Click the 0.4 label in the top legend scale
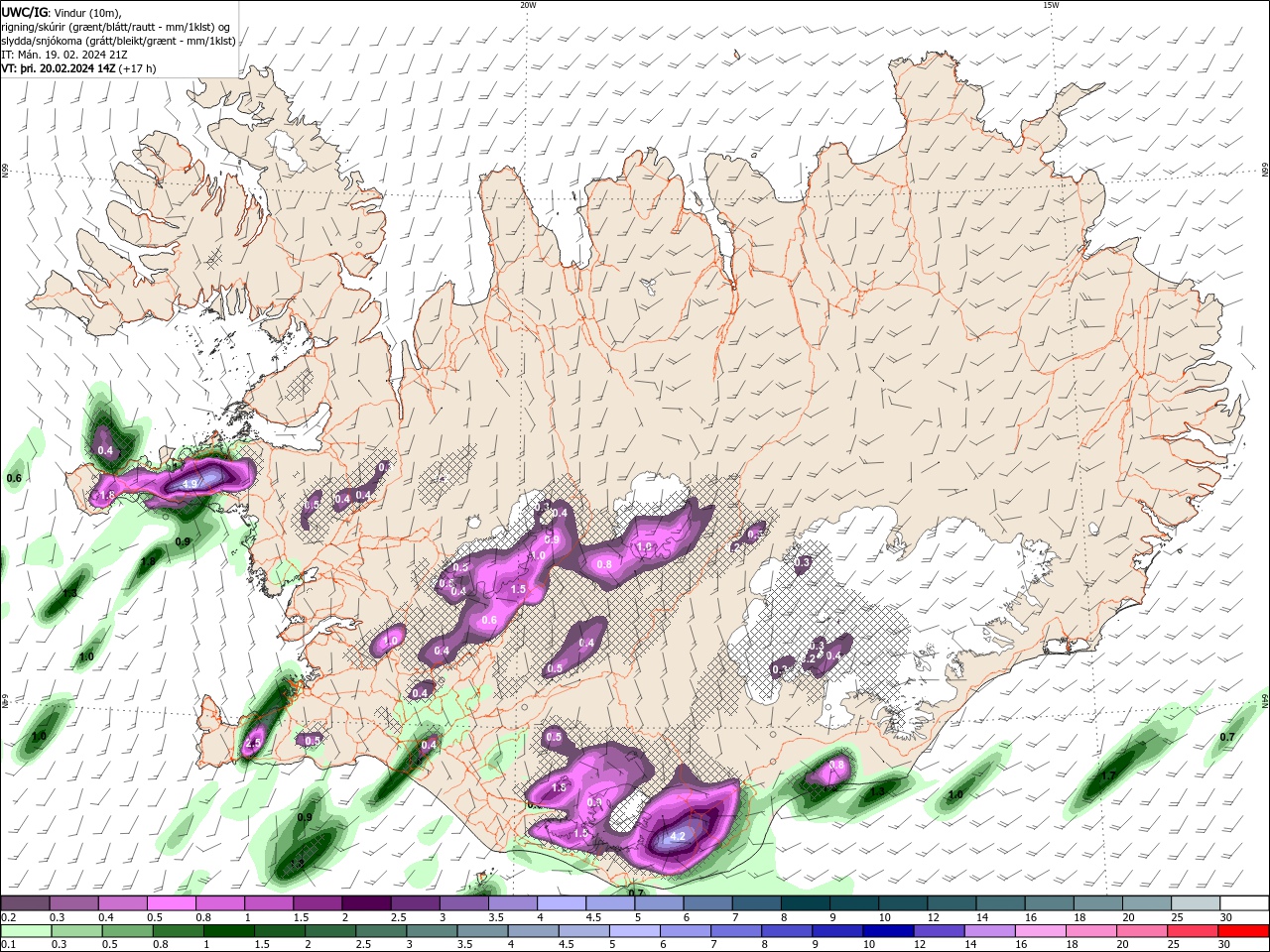 point(106,918)
